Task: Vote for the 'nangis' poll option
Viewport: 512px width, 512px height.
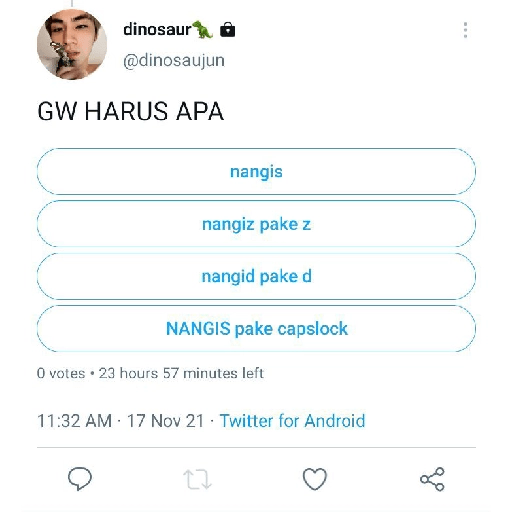Action: [x=256, y=172]
